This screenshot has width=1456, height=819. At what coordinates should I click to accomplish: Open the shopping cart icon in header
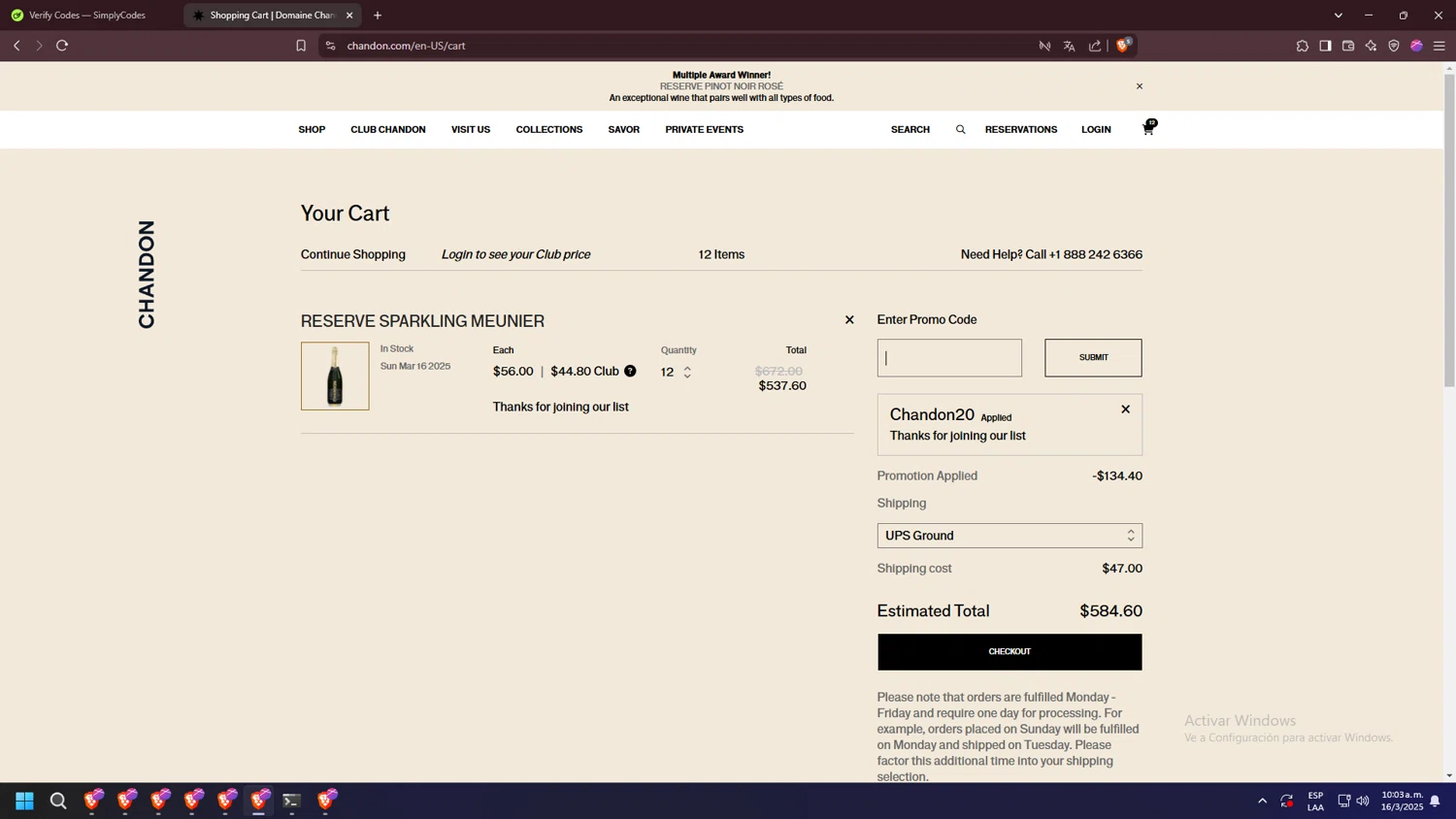1148,128
